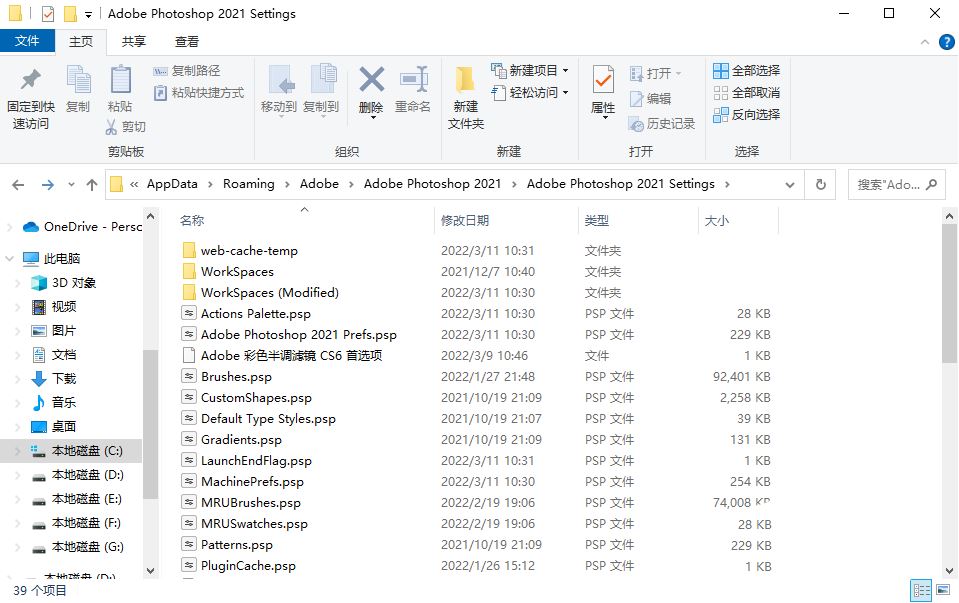Select Pictures (图片) in tree

(54, 331)
